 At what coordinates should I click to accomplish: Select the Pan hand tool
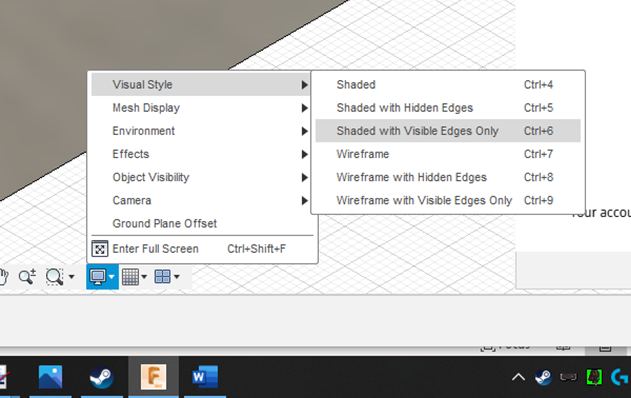(3, 277)
